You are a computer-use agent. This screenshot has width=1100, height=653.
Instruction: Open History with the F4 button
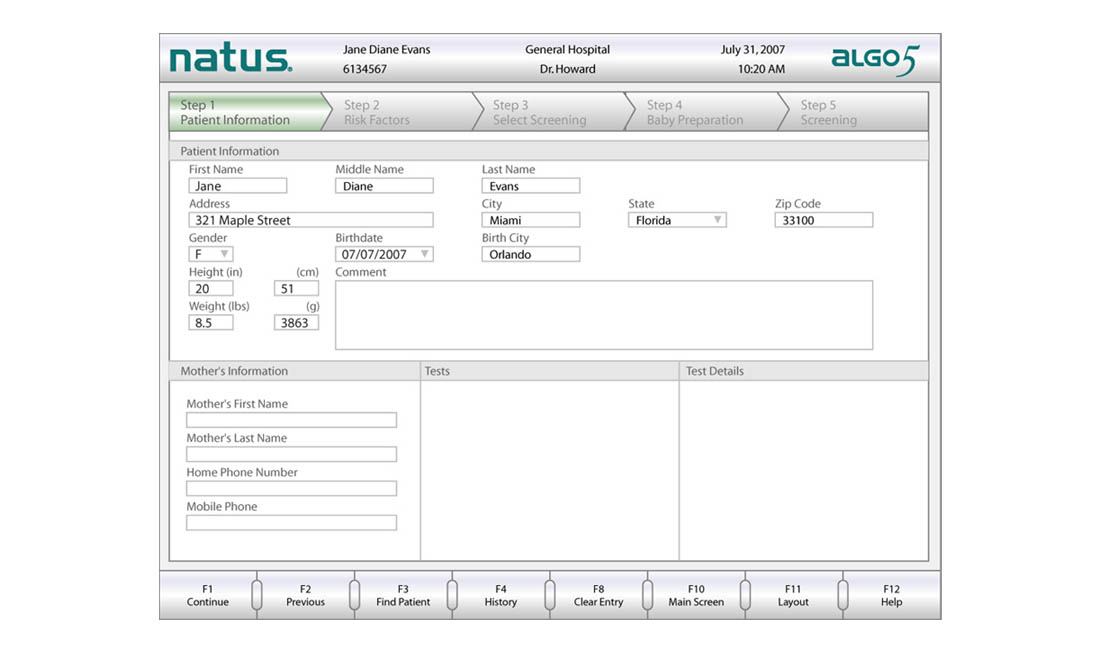pos(500,596)
